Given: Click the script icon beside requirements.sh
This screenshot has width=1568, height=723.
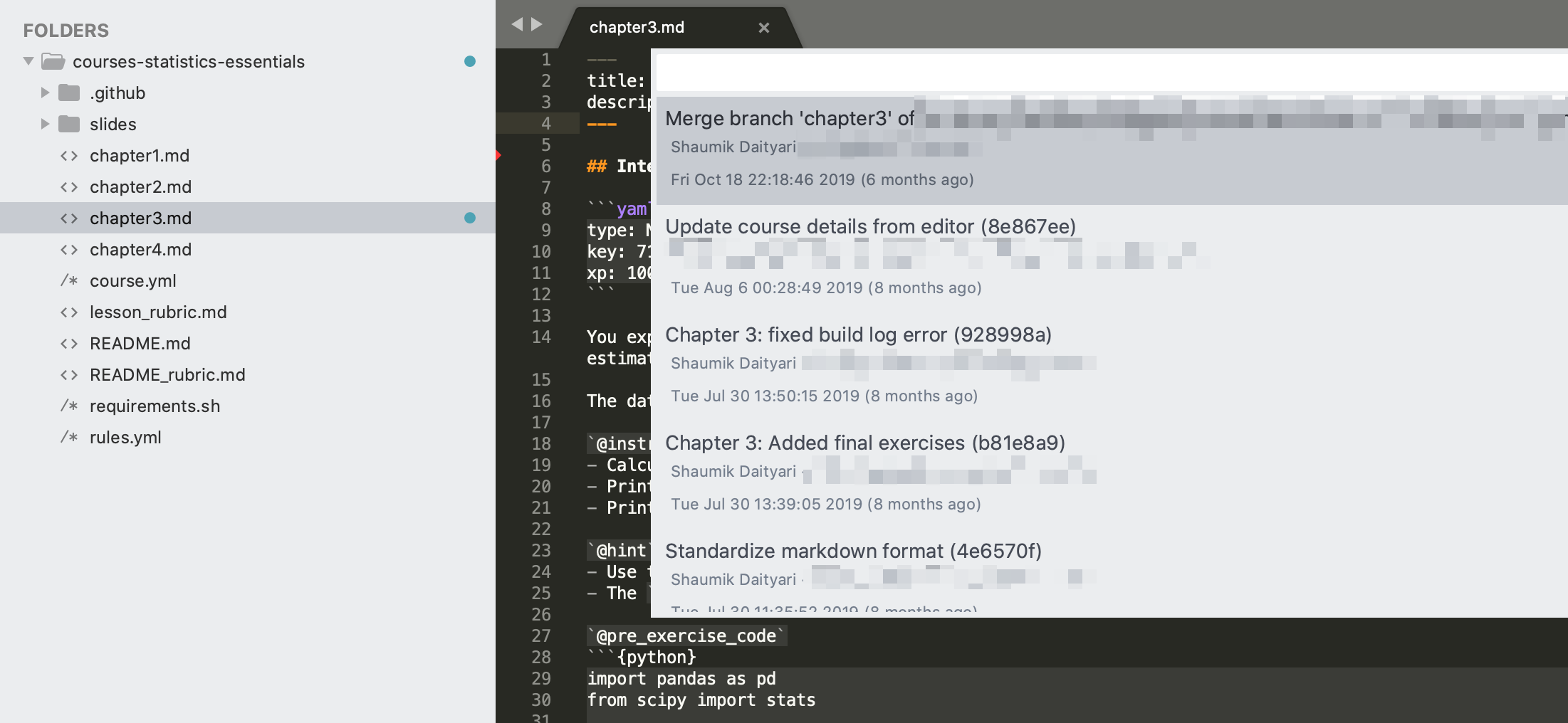Looking at the screenshot, I should 68,406.
